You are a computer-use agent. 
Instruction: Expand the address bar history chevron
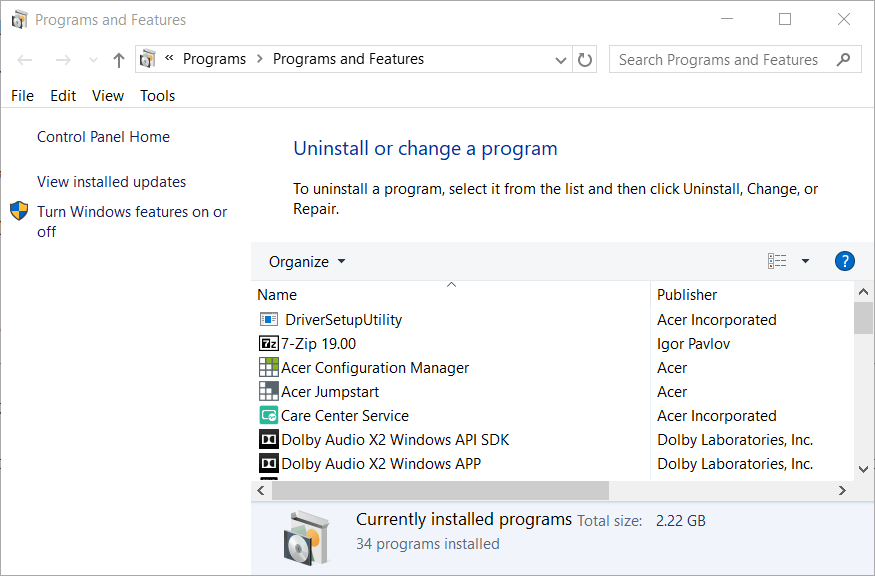(x=561, y=60)
